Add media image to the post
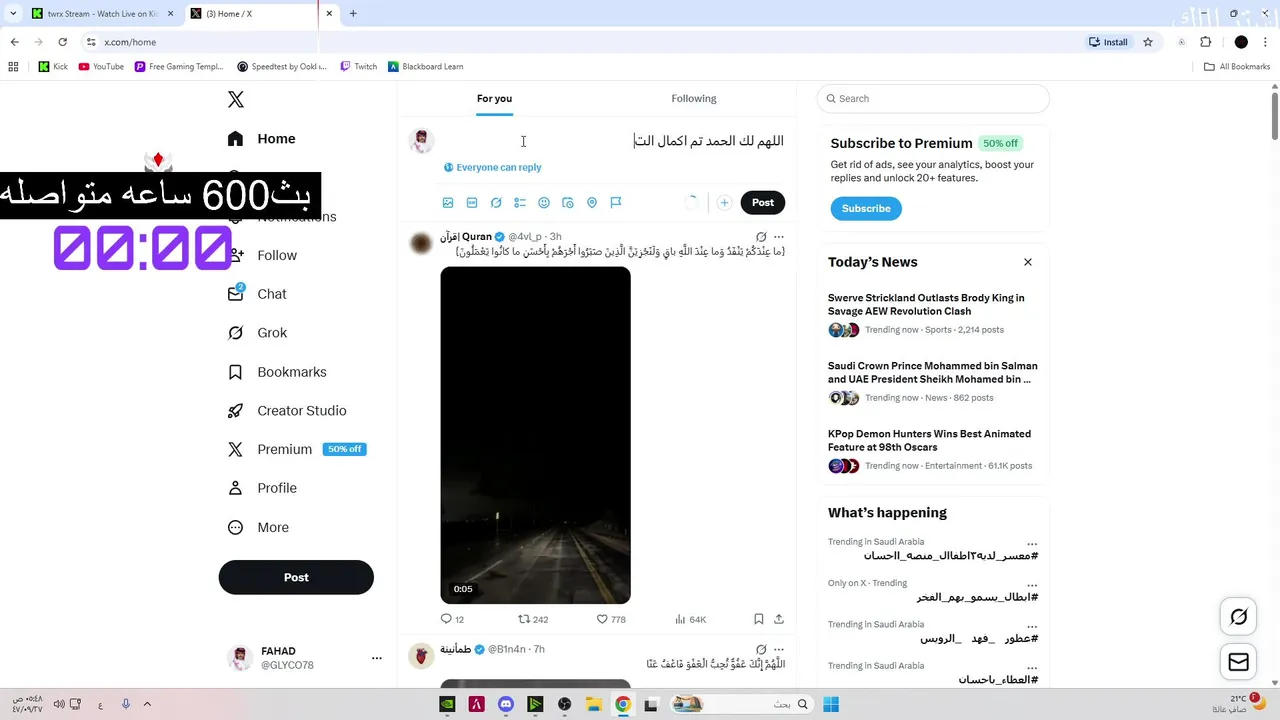 tap(448, 202)
